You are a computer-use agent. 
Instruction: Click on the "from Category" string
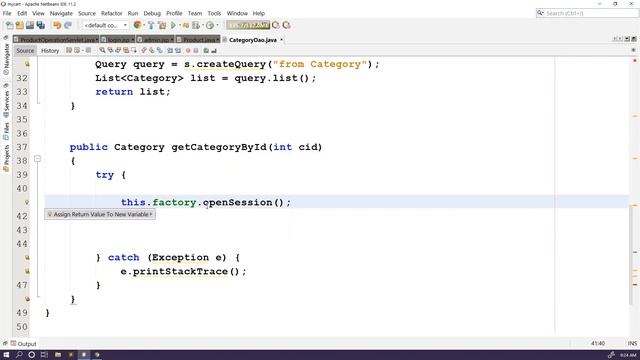[x=320, y=64]
